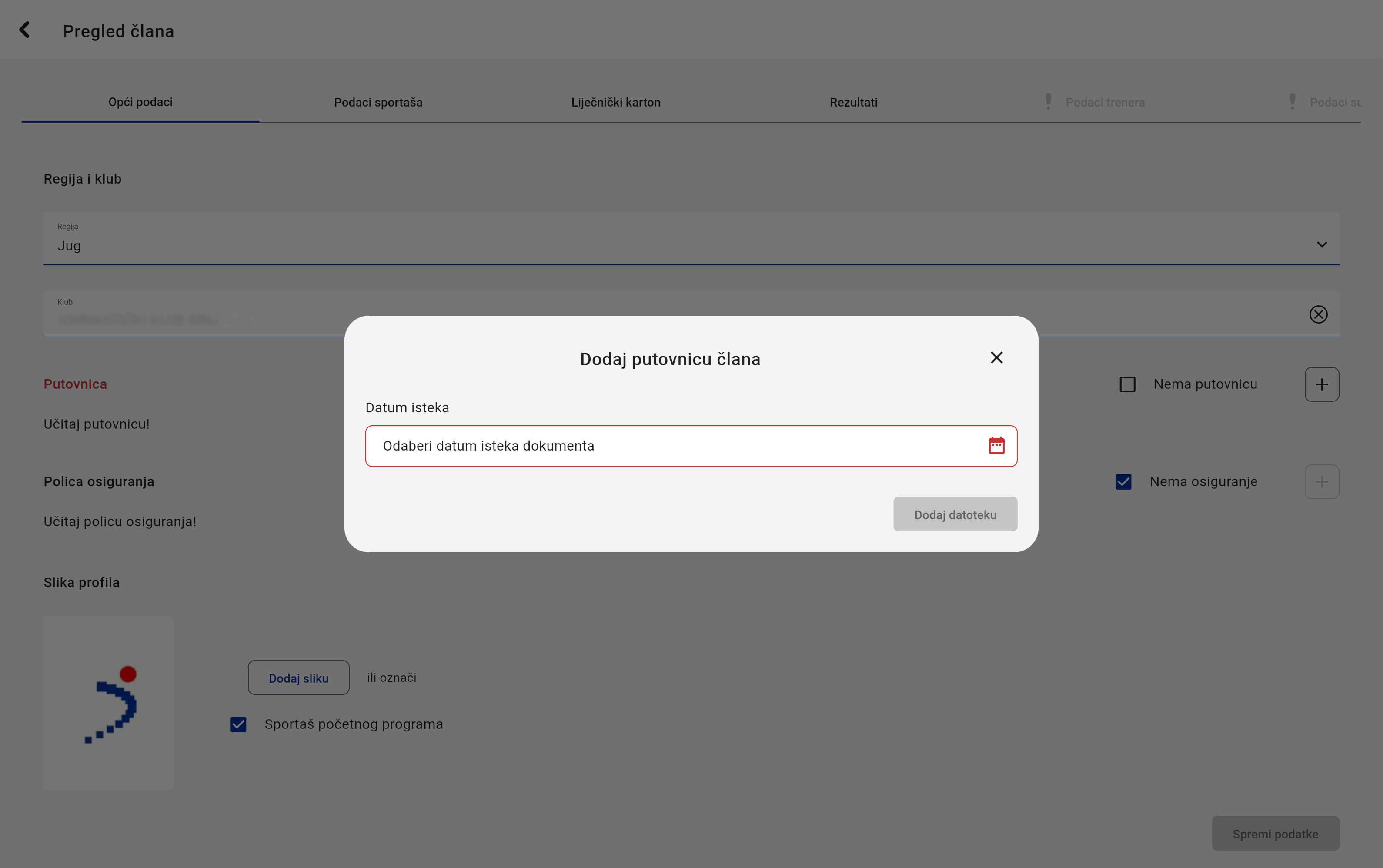Viewport: 1383px width, 868px height.
Task: Click the plus icon next to Nema osiguranje
Action: [x=1322, y=482]
